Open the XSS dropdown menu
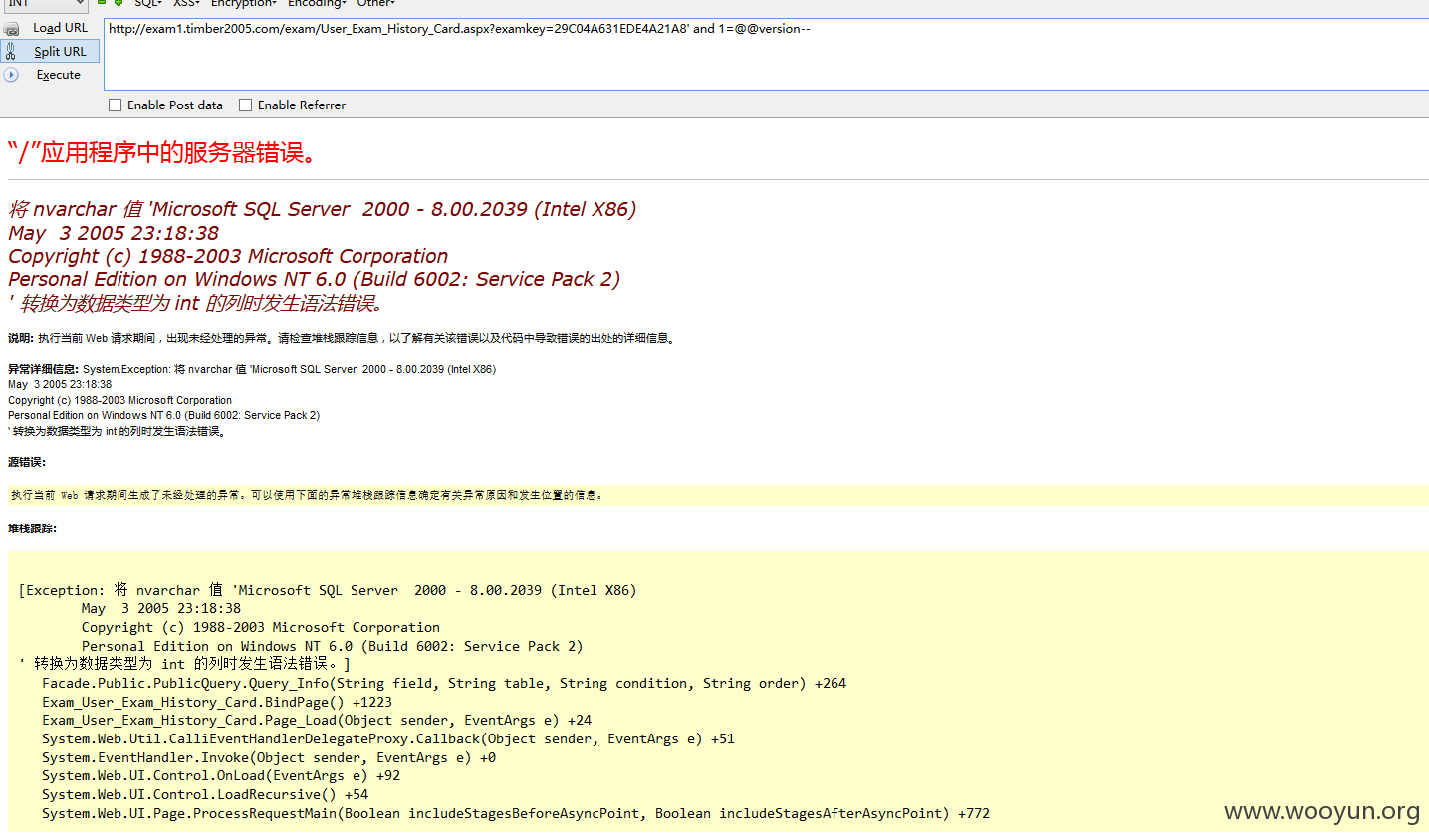The image size is (1429, 840). (186, 4)
